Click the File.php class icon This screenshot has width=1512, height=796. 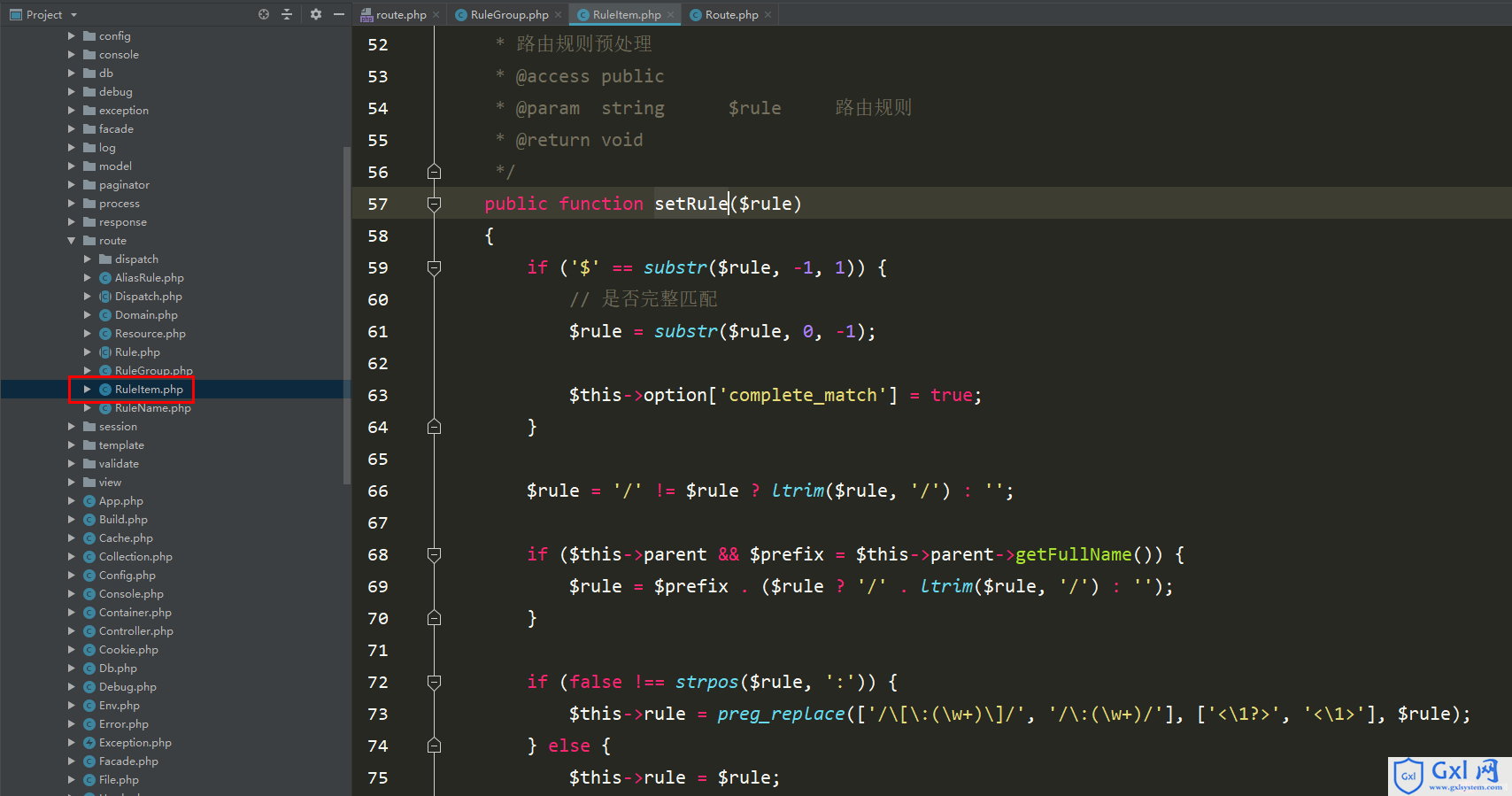89,780
